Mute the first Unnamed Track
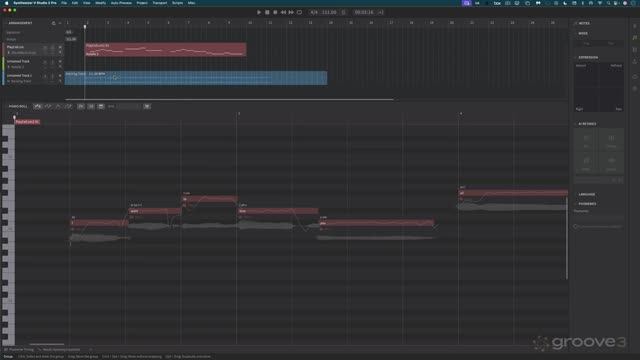Viewport: 640px width, 360px height. (45, 62)
